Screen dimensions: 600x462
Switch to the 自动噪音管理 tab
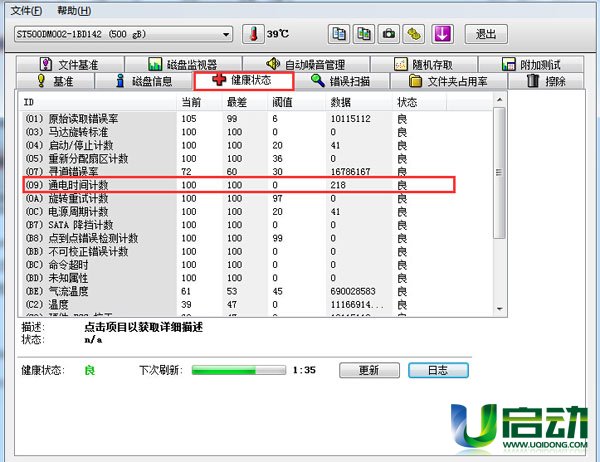click(x=306, y=64)
